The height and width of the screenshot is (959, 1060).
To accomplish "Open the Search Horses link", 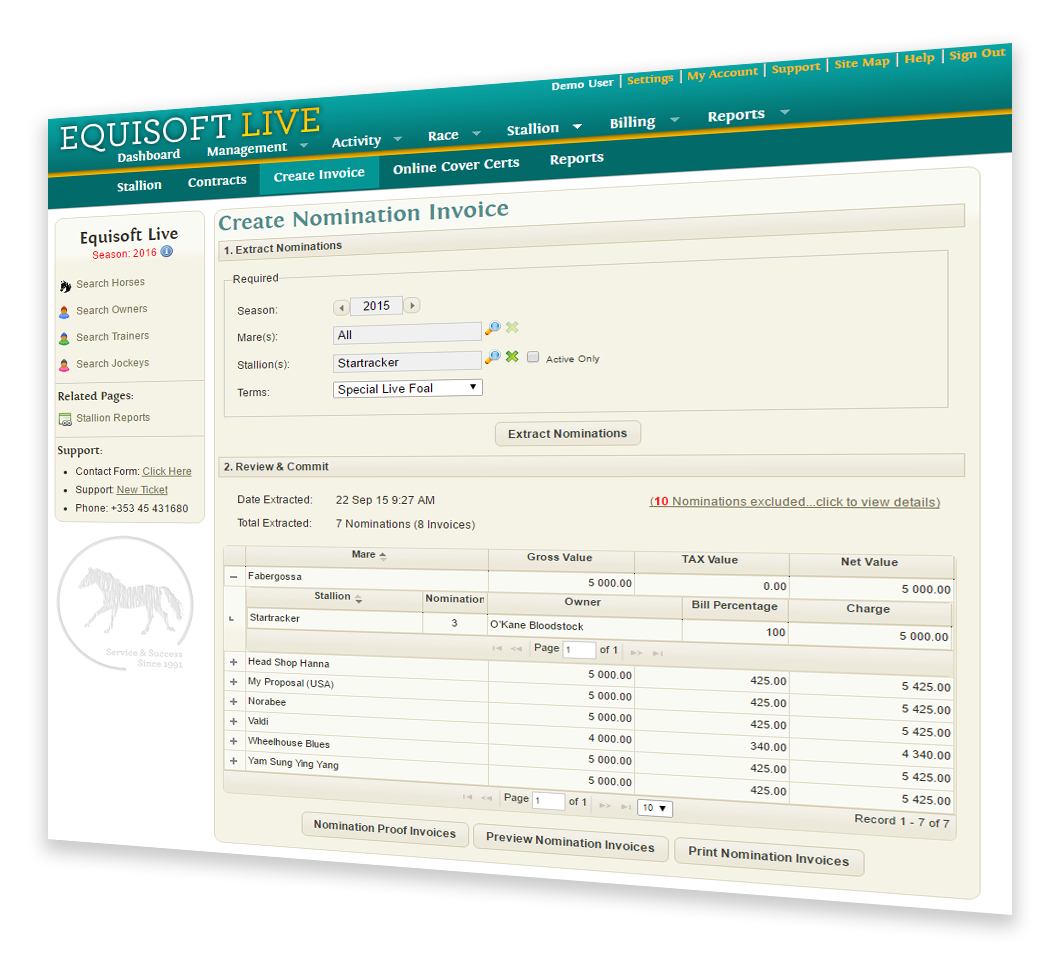I will [x=110, y=282].
